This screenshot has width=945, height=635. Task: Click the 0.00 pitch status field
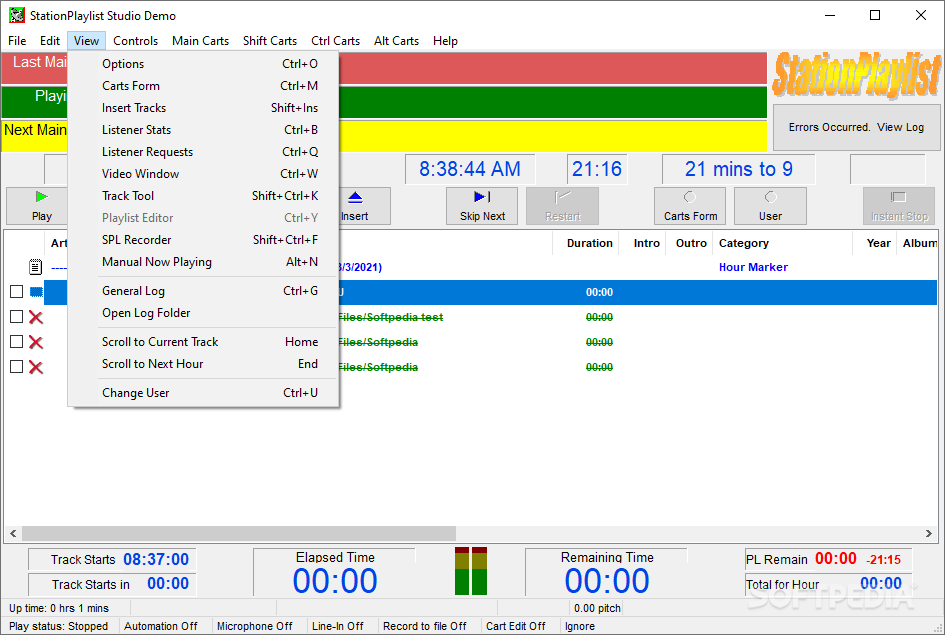pyautogui.click(x=597, y=608)
